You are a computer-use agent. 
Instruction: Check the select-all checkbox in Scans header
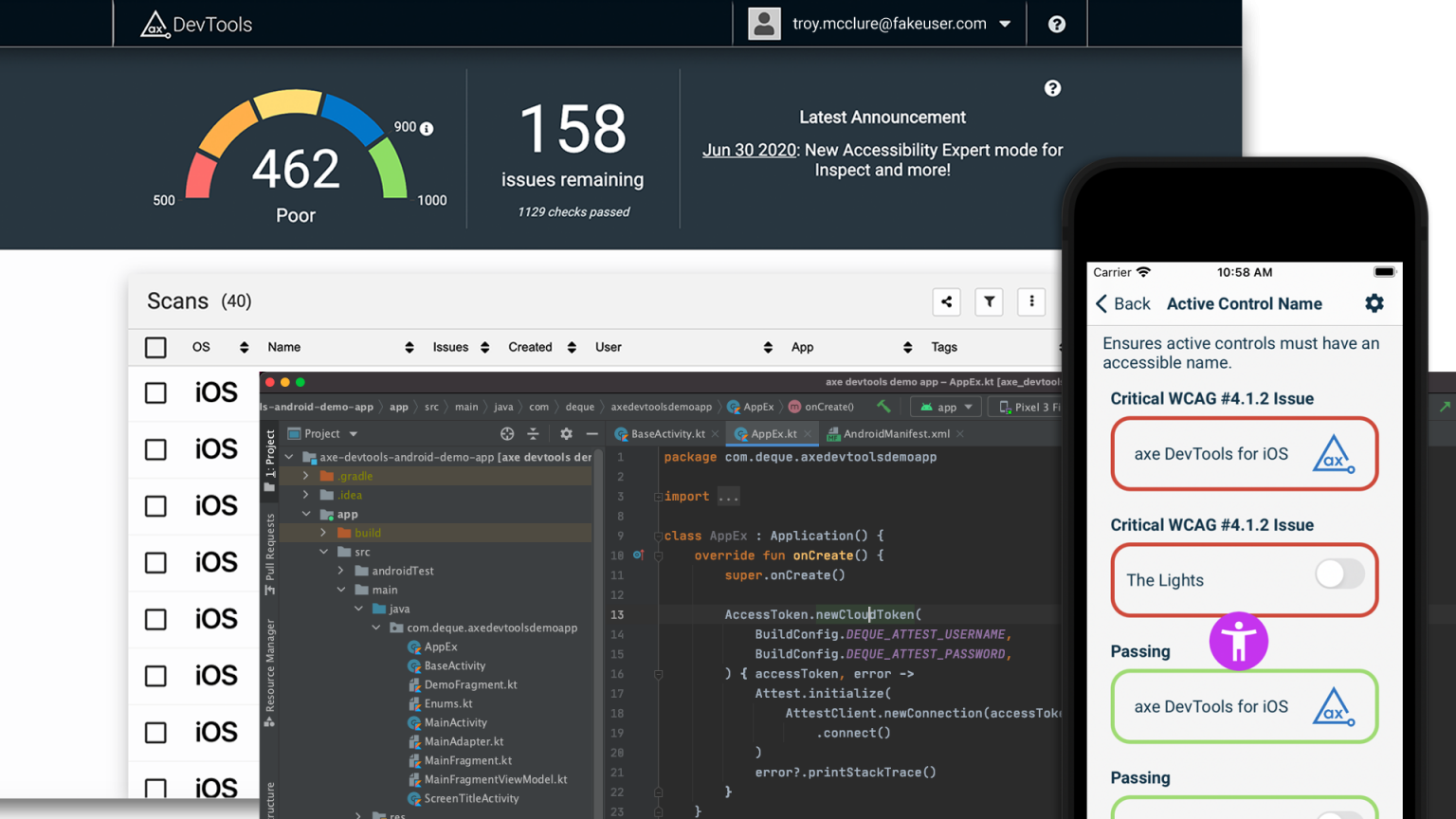(155, 347)
